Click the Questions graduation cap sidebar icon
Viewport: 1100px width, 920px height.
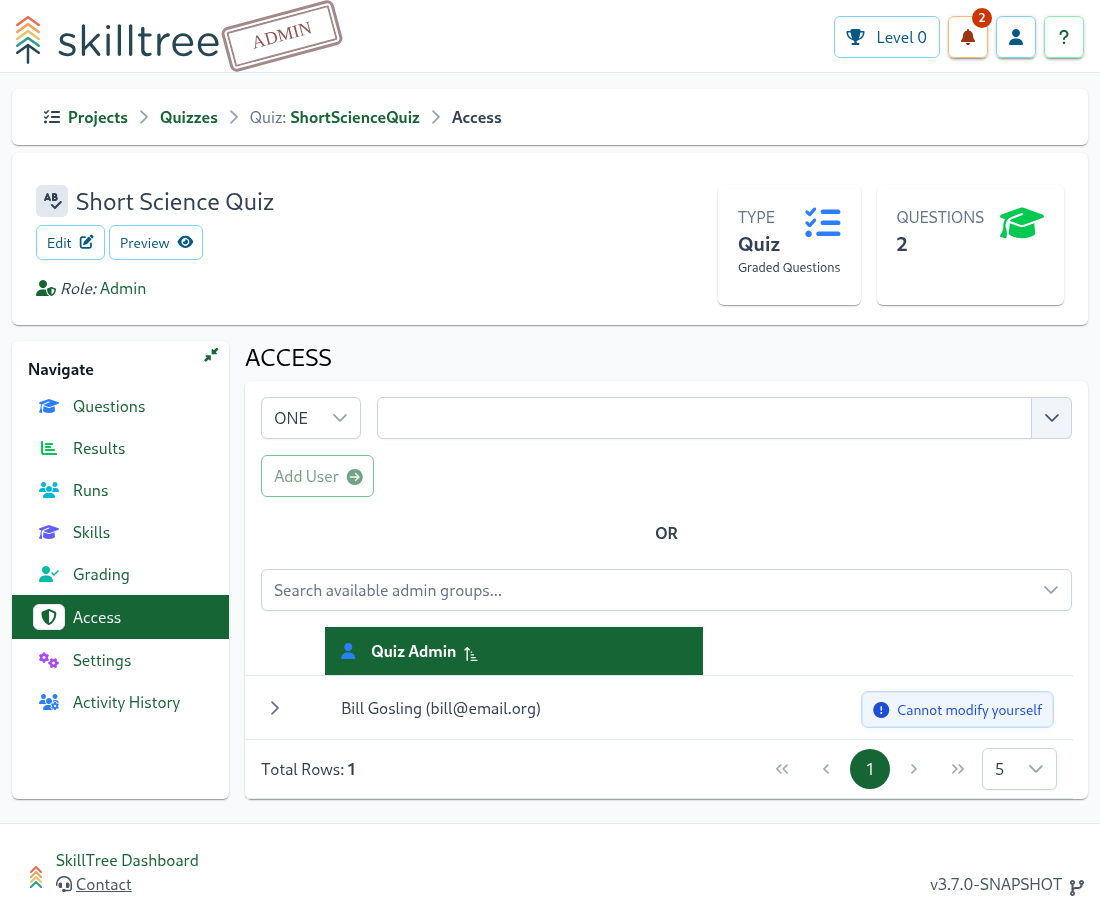coord(48,406)
